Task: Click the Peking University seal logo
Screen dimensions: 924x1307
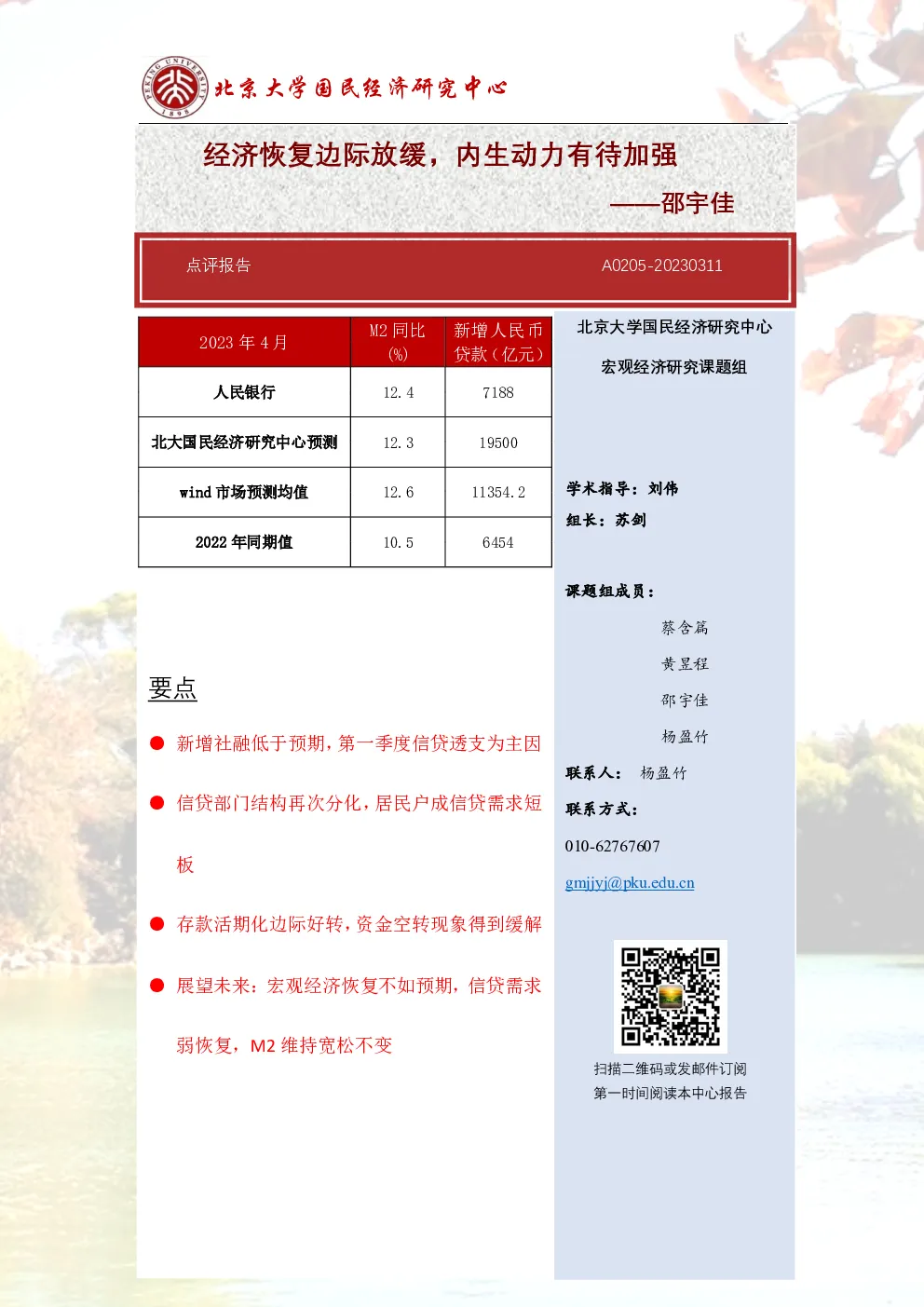Action: [175, 87]
